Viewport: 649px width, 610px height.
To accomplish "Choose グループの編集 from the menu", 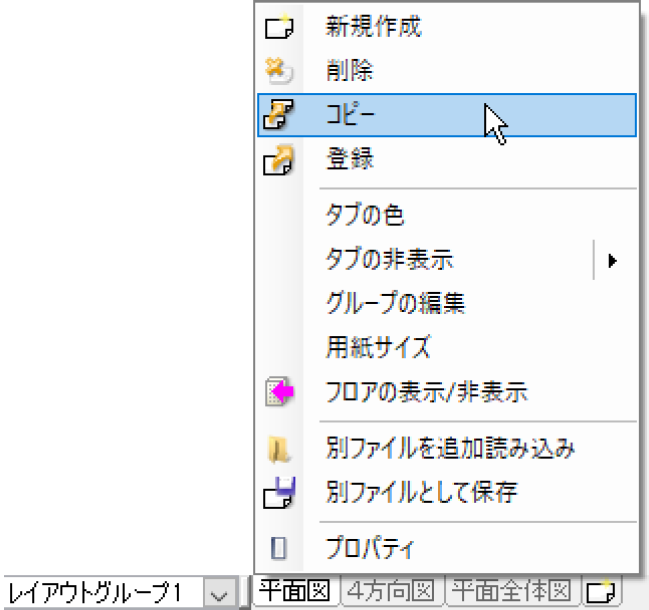I will tap(446, 303).
